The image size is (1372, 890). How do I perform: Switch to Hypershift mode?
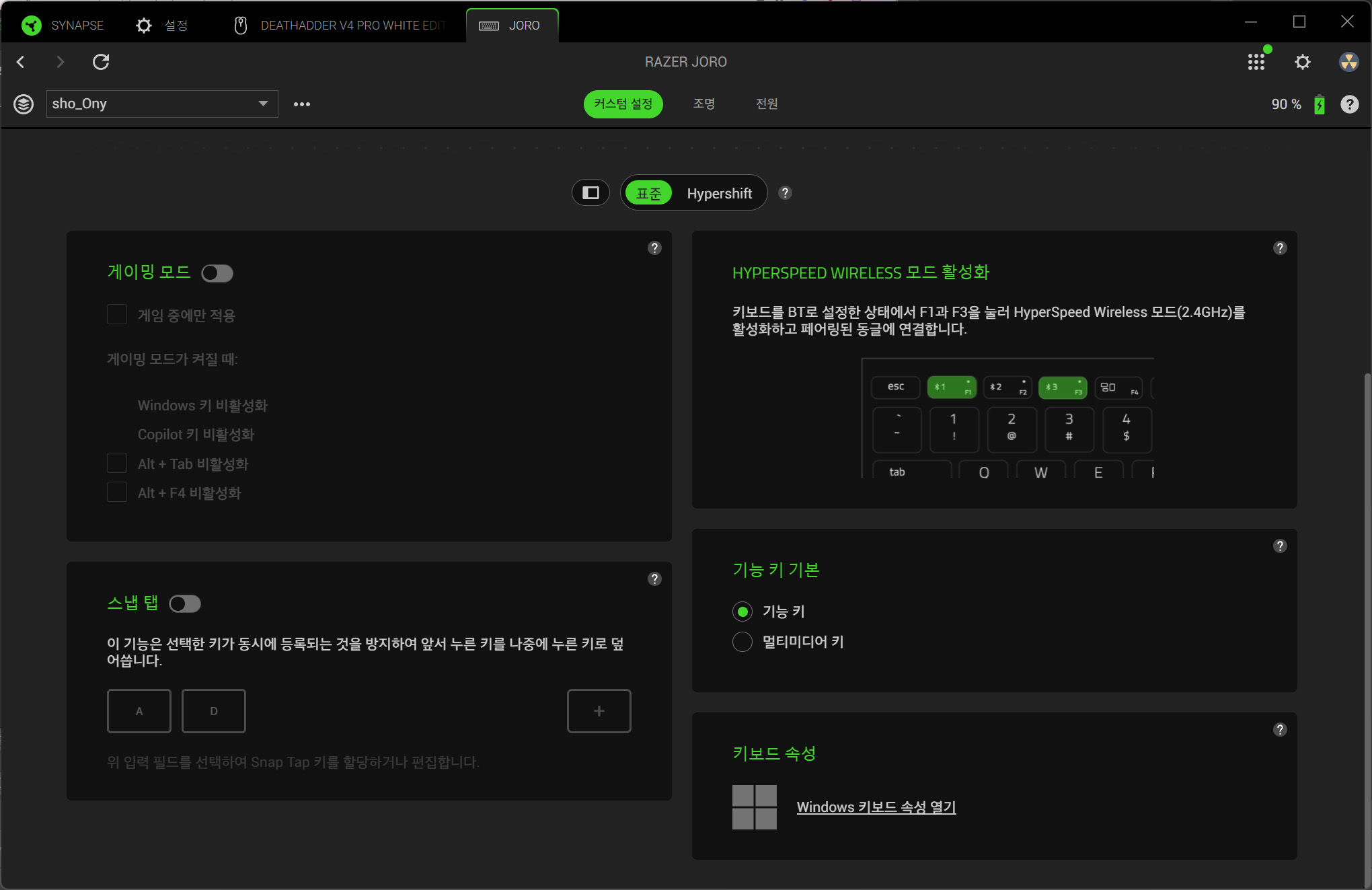(x=719, y=193)
